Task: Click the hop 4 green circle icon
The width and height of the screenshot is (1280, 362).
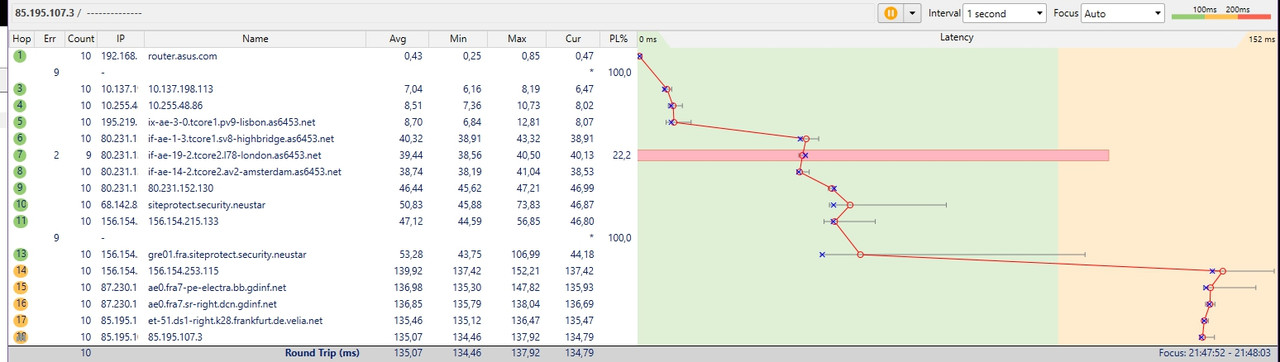Action: [19, 105]
